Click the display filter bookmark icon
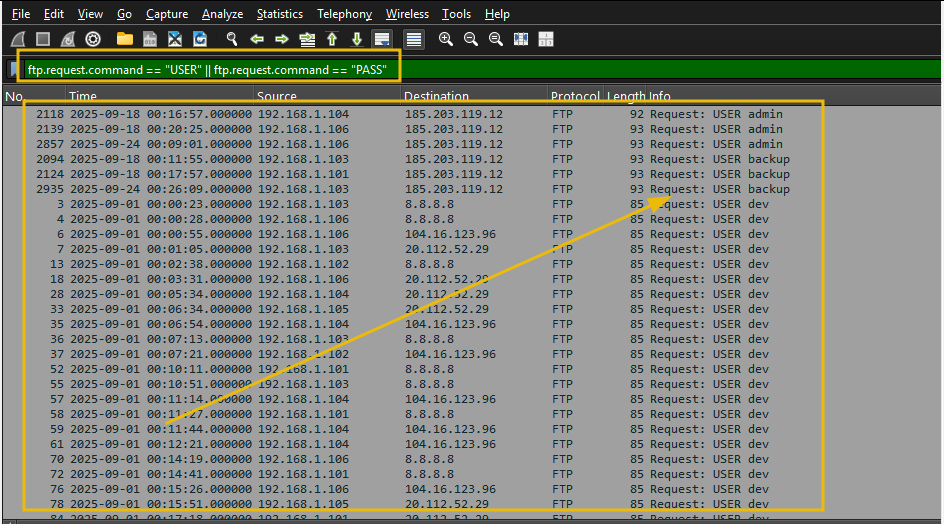The height and width of the screenshot is (524, 944). click(13, 70)
